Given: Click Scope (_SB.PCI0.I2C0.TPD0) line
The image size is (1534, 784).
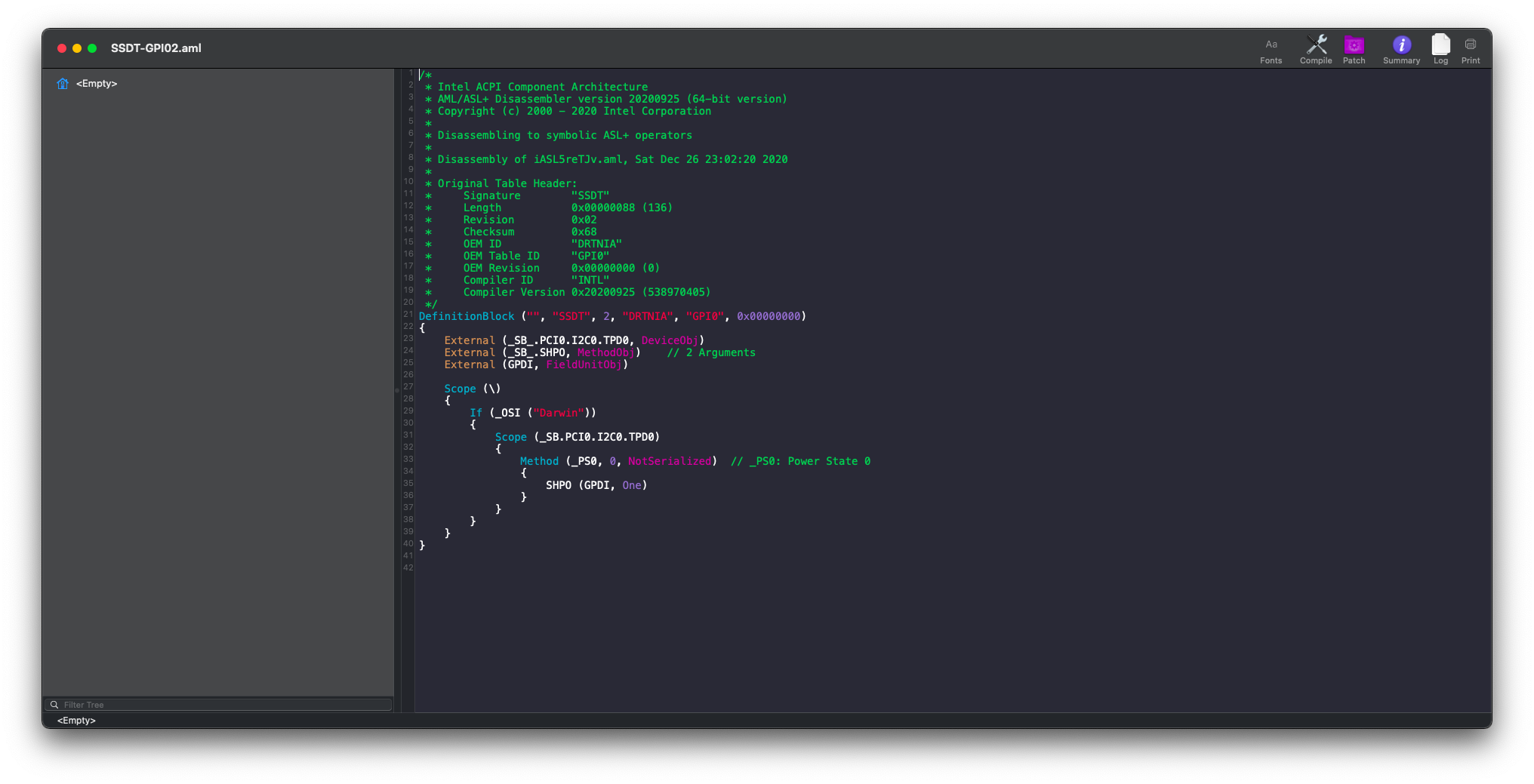Looking at the screenshot, I should point(578,437).
